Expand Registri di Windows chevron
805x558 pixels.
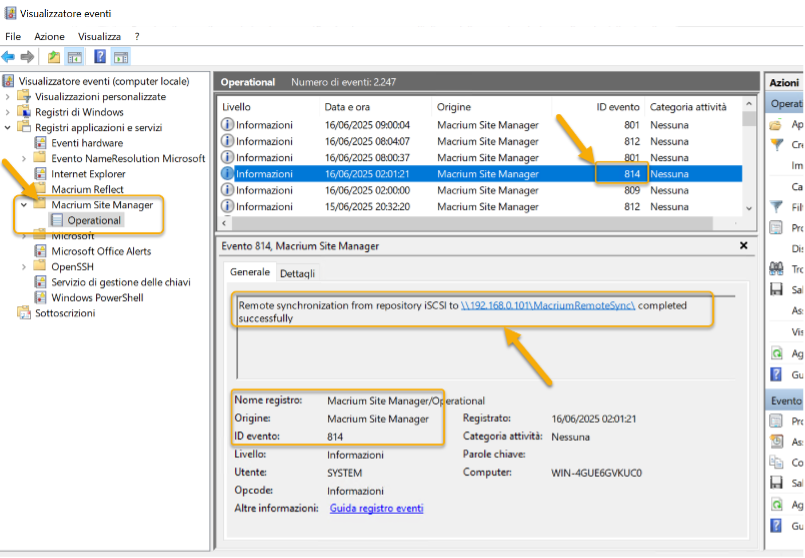coord(7,112)
